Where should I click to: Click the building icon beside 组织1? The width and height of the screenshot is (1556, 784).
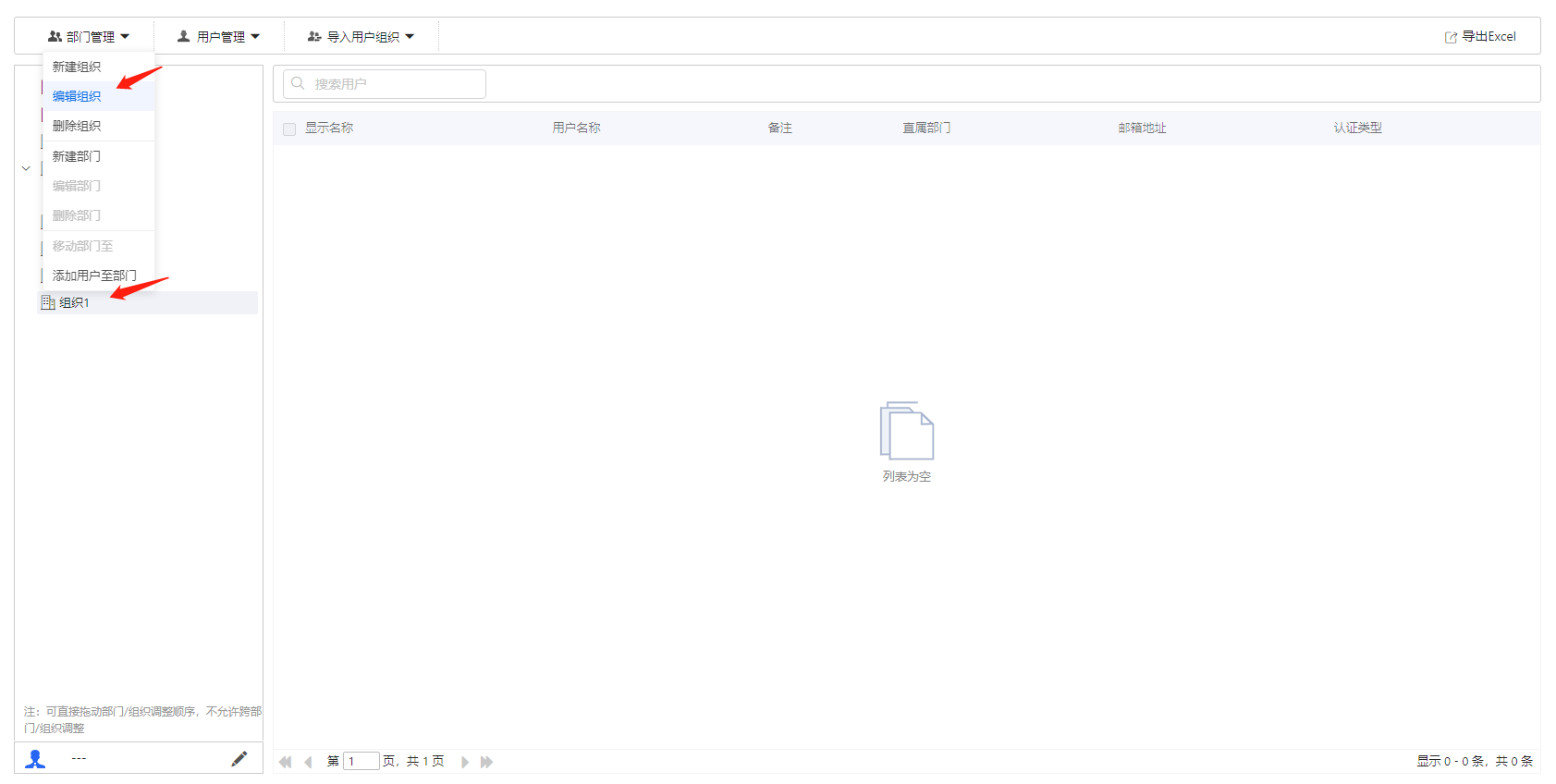(48, 302)
